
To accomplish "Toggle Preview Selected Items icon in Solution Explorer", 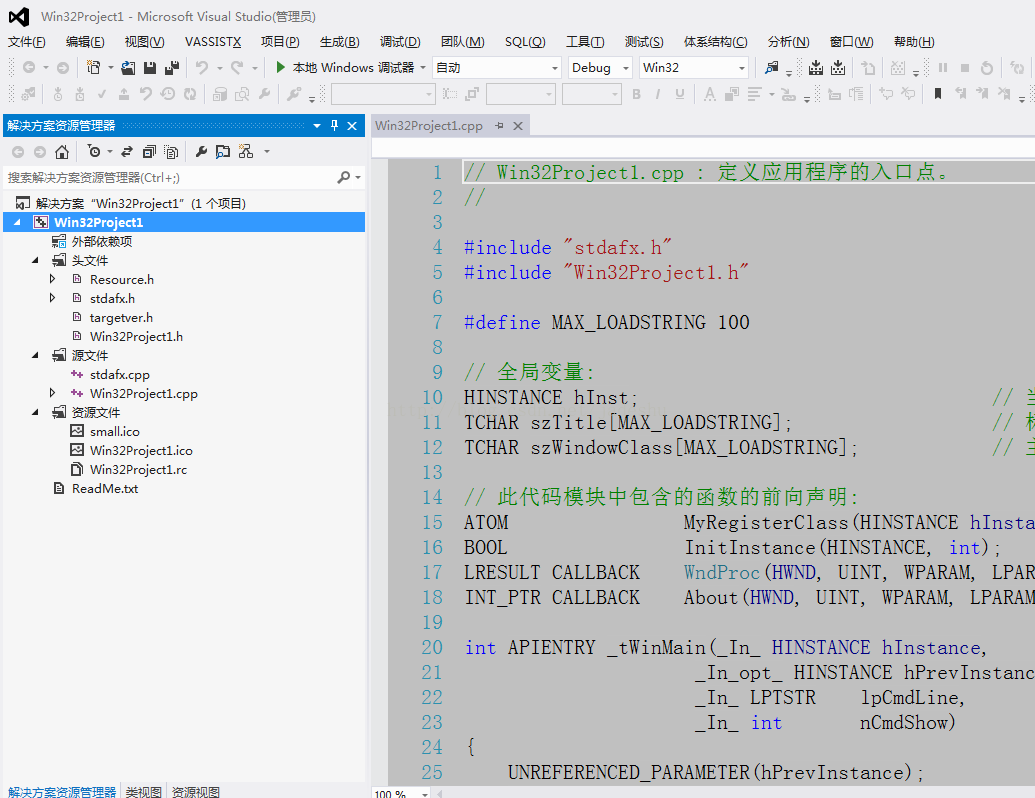I will click(x=223, y=152).
